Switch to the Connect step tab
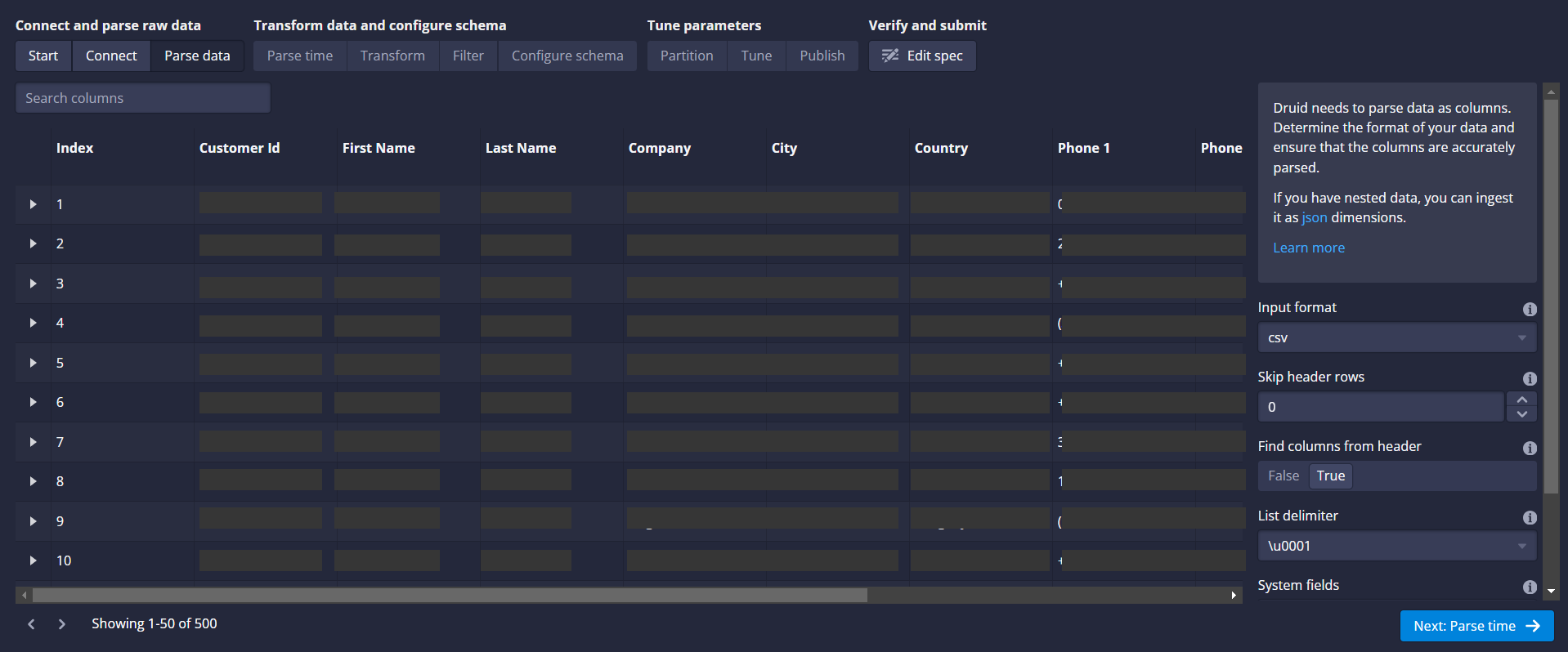Image resolution: width=1568 pixels, height=652 pixels. (111, 56)
